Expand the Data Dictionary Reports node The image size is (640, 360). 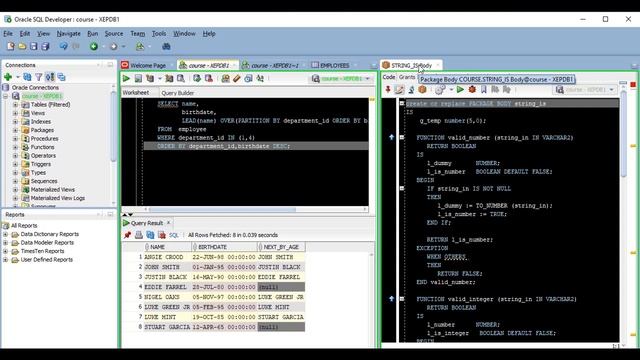[5, 234]
